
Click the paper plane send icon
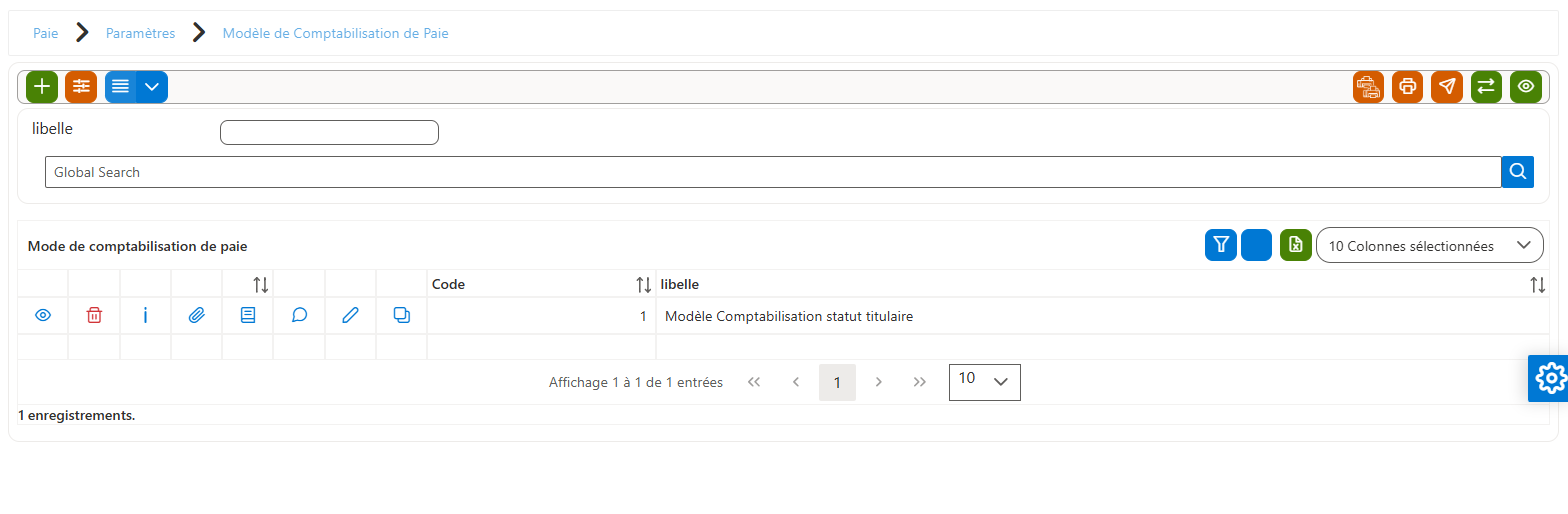click(1447, 87)
